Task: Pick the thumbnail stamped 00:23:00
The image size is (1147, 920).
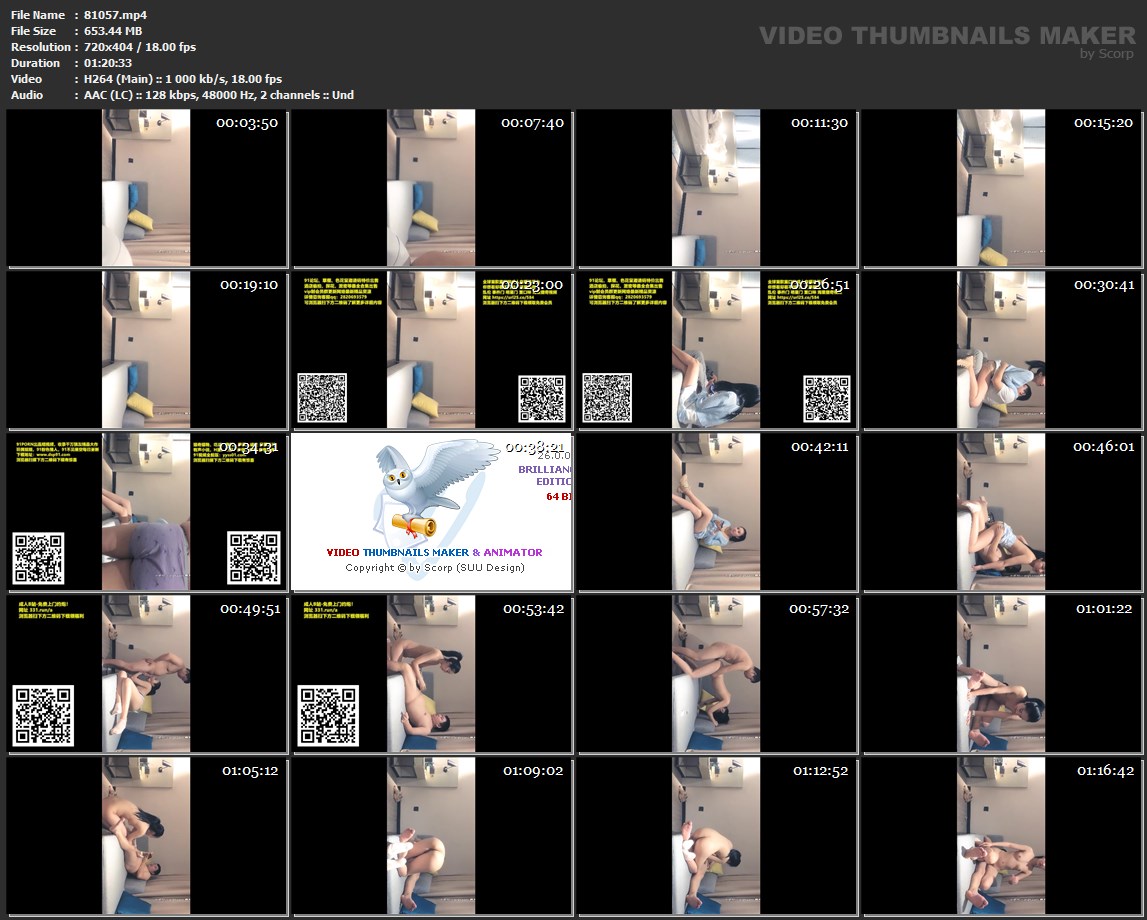Action: coord(432,350)
